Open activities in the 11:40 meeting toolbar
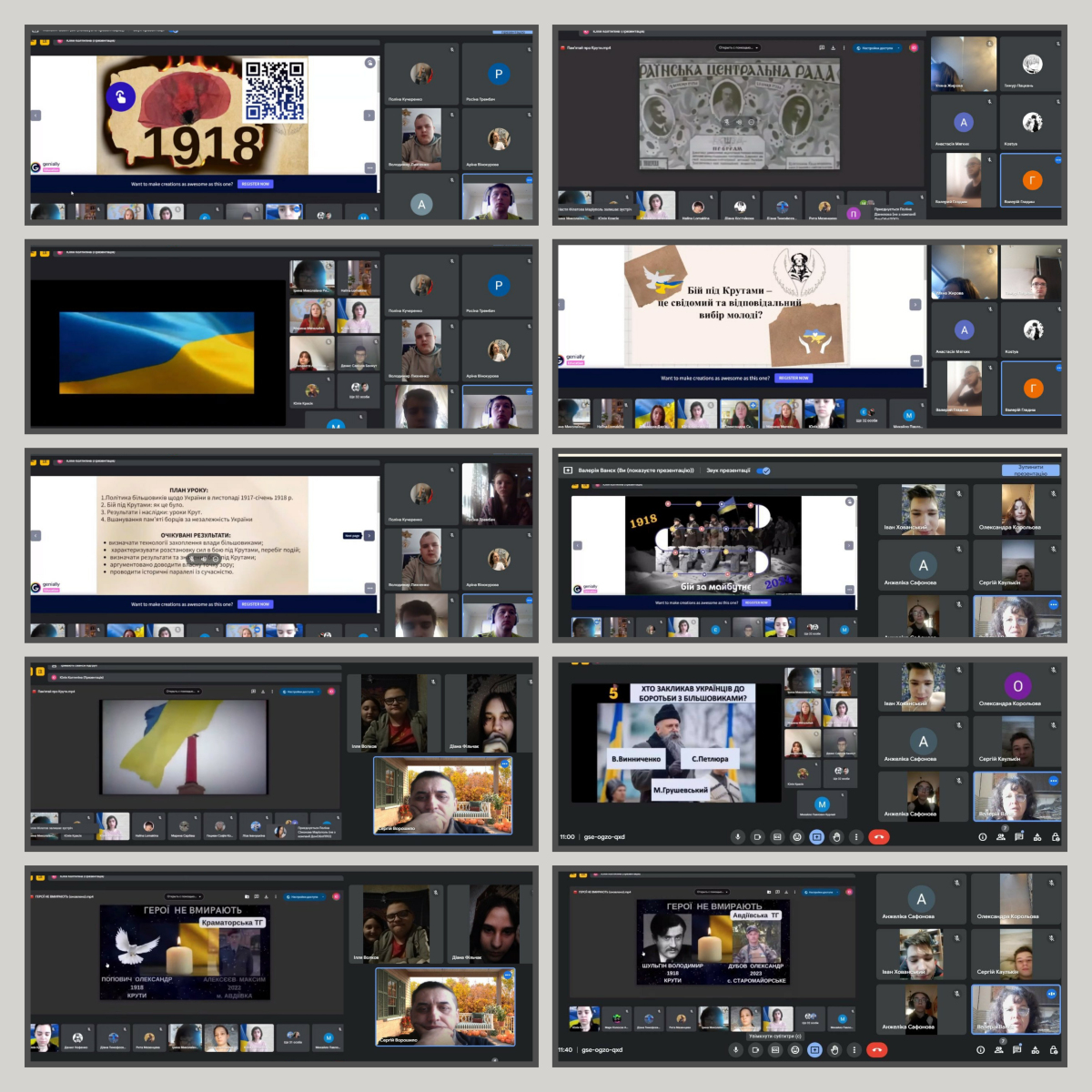The image size is (1092, 1092). pos(1036,1049)
